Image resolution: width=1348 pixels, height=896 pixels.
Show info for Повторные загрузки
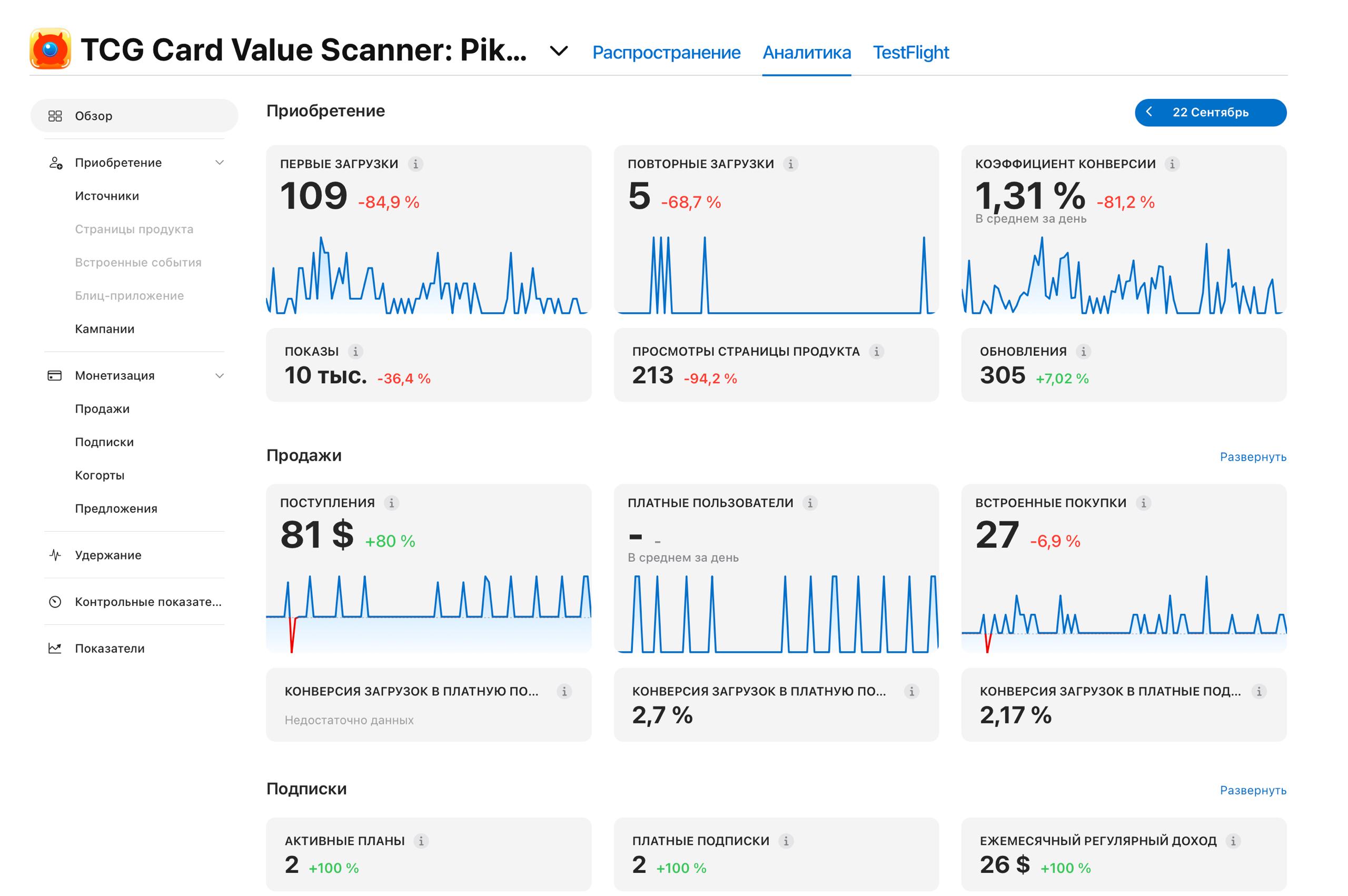pos(790,164)
